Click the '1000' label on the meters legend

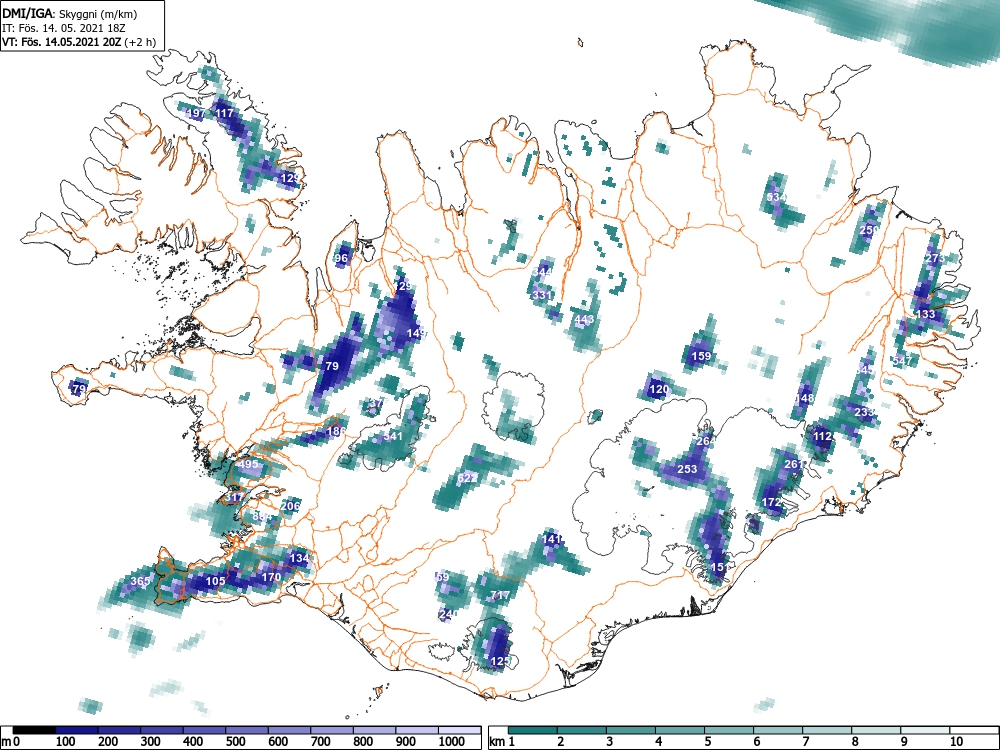[x=452, y=742]
